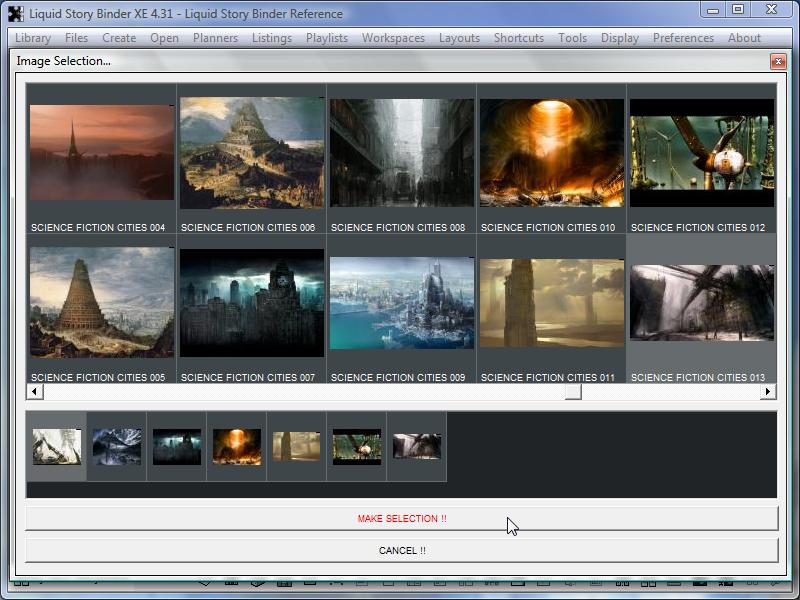
Task: Click Science Fiction Cities 007 clock tower image
Action: coord(251,303)
